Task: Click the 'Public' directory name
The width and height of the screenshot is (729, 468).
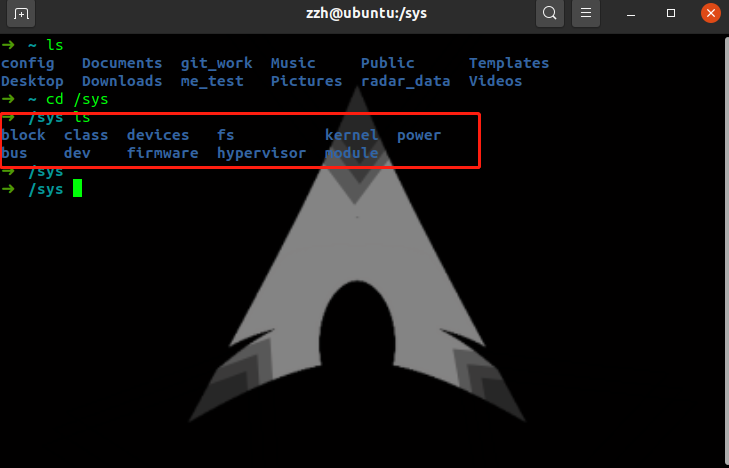Action: point(387,63)
